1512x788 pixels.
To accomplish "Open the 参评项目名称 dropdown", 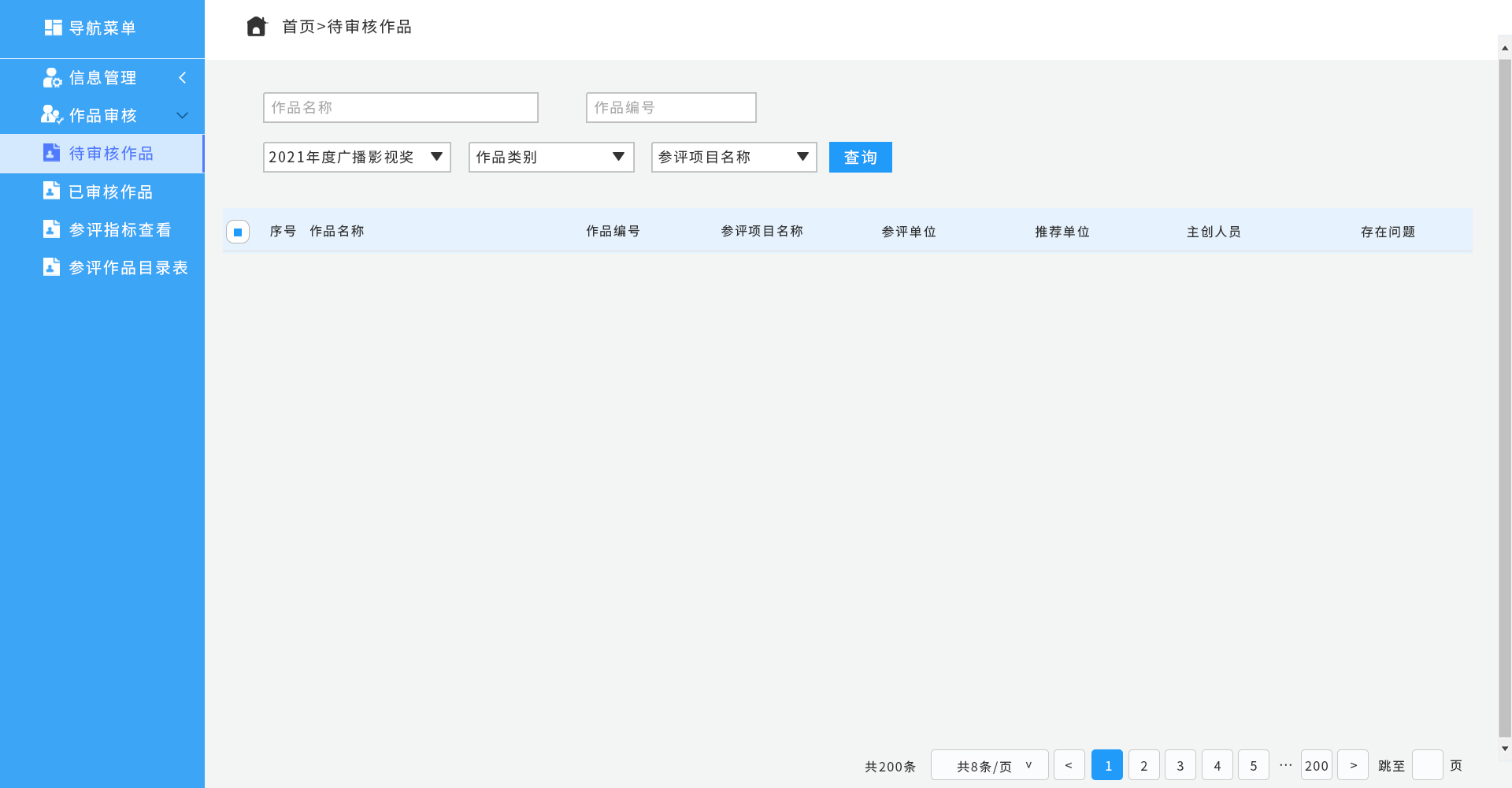I will click(733, 157).
